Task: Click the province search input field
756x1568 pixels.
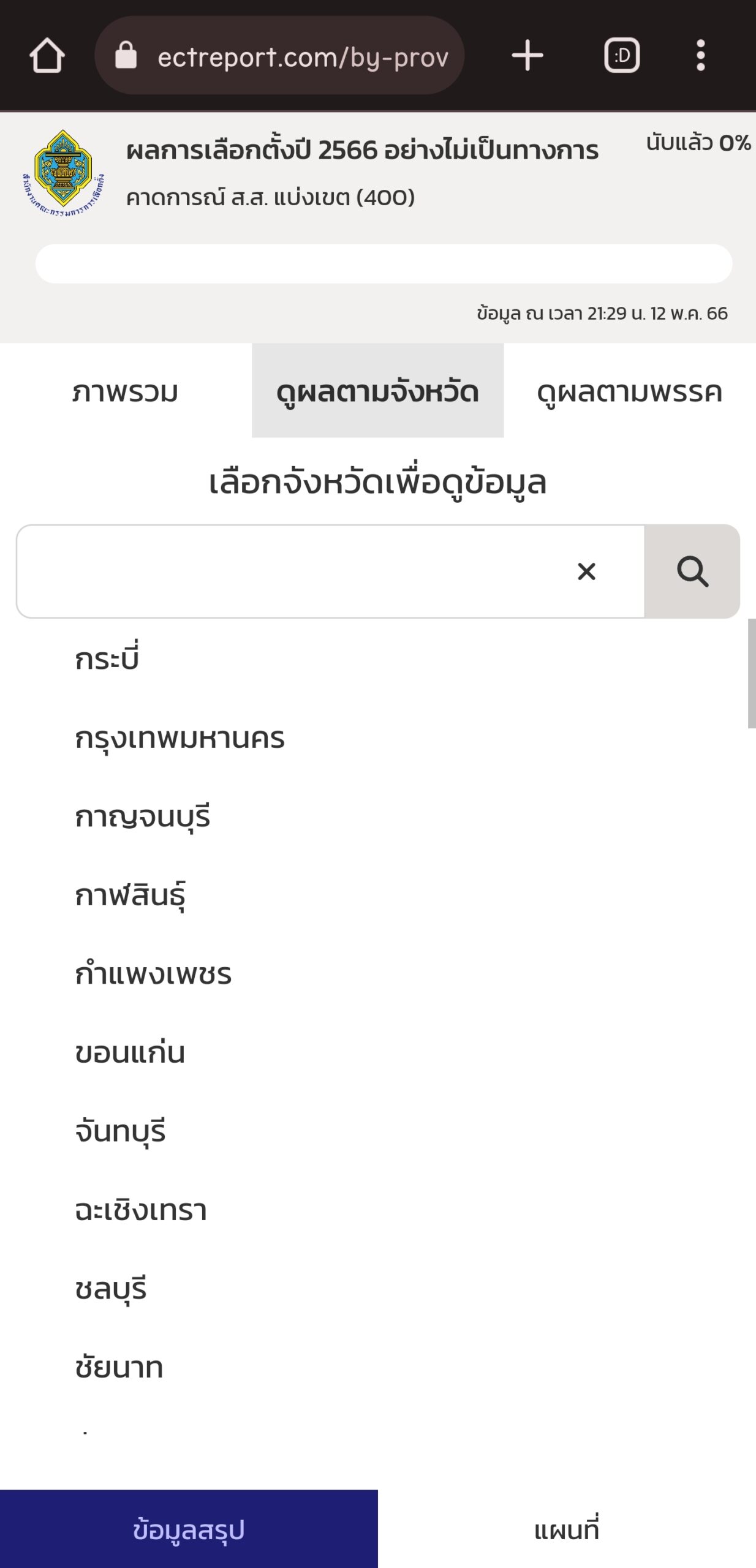Action: [x=294, y=571]
